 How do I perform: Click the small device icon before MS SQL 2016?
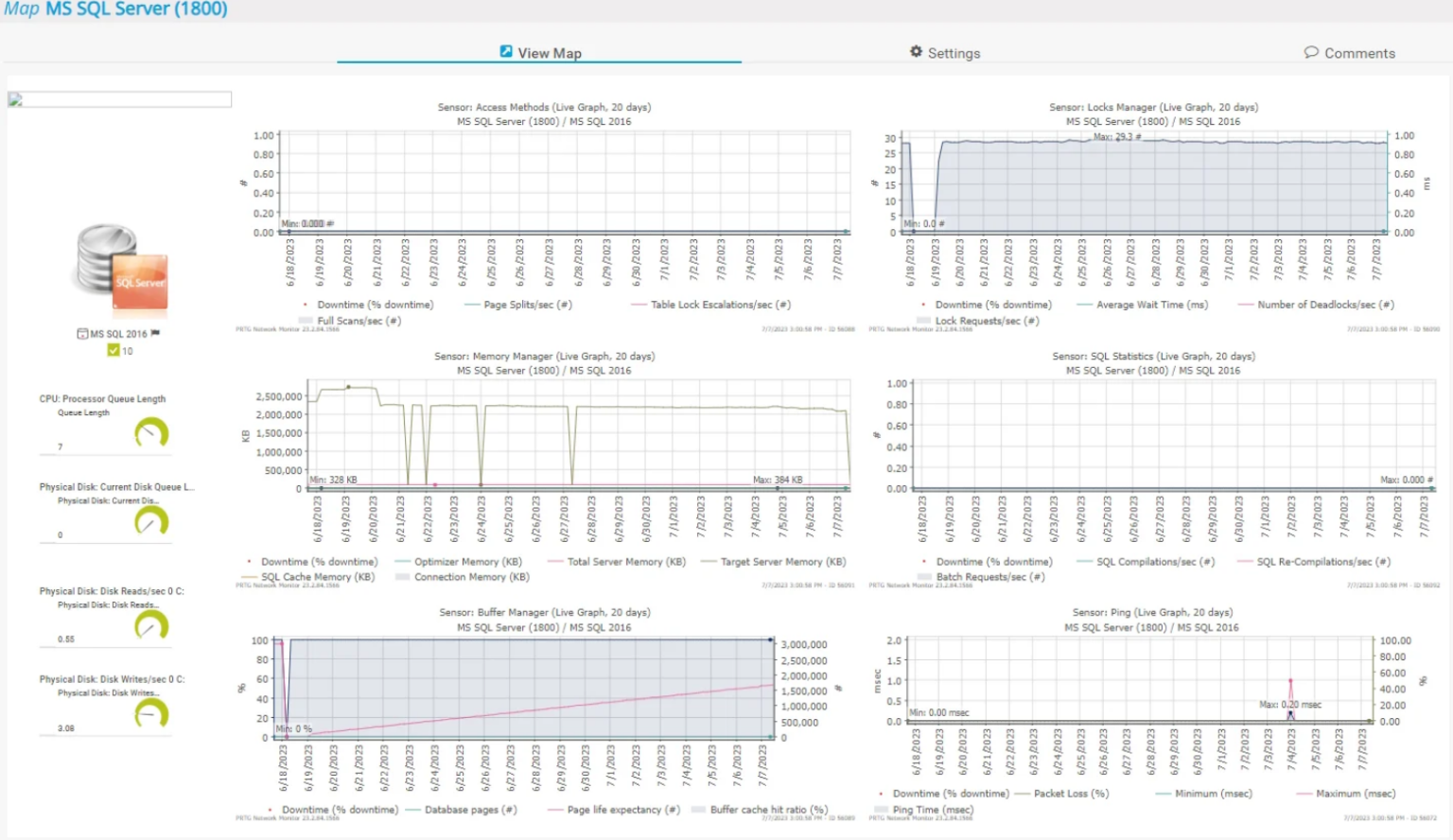(81, 333)
